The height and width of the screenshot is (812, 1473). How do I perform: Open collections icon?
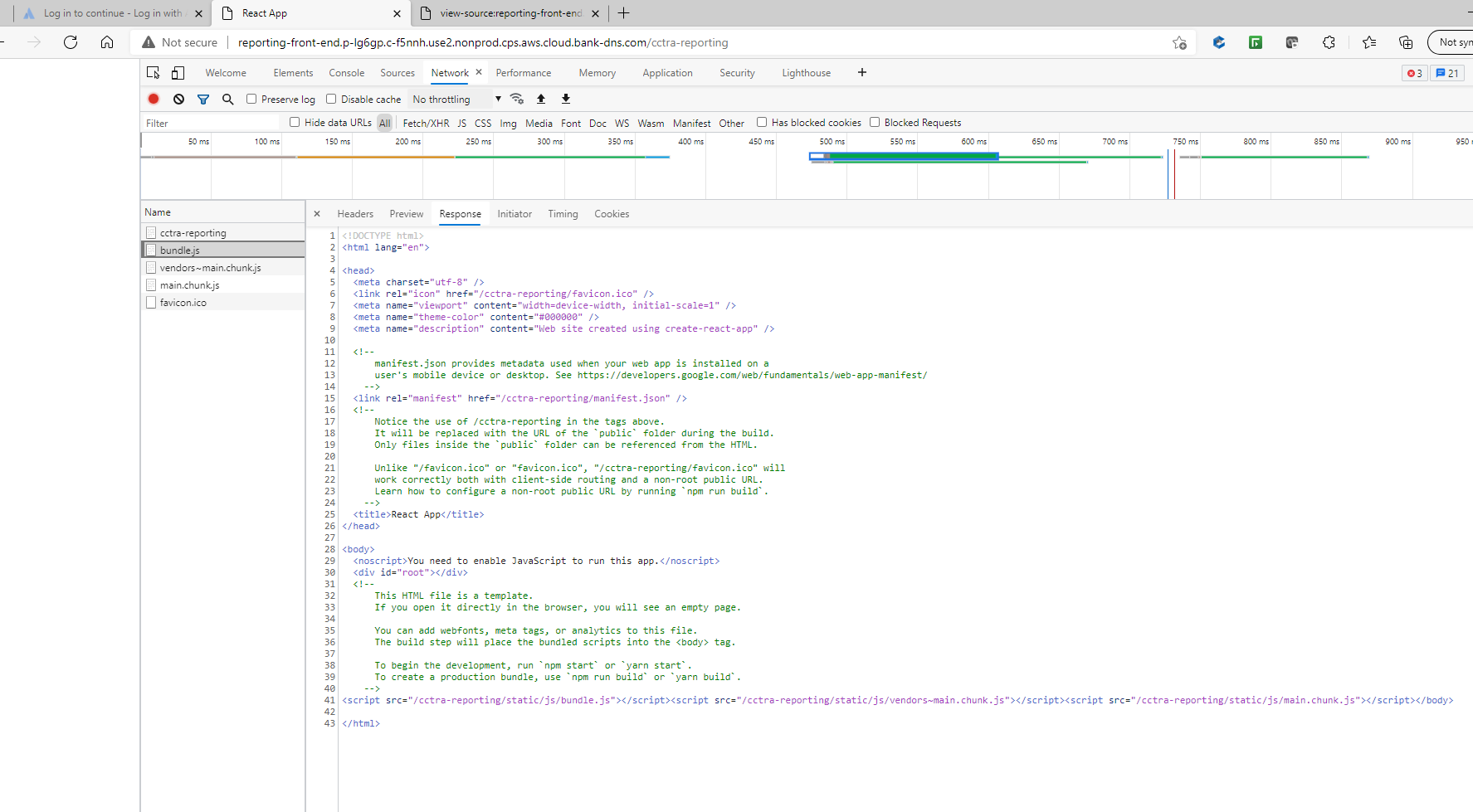(1406, 42)
